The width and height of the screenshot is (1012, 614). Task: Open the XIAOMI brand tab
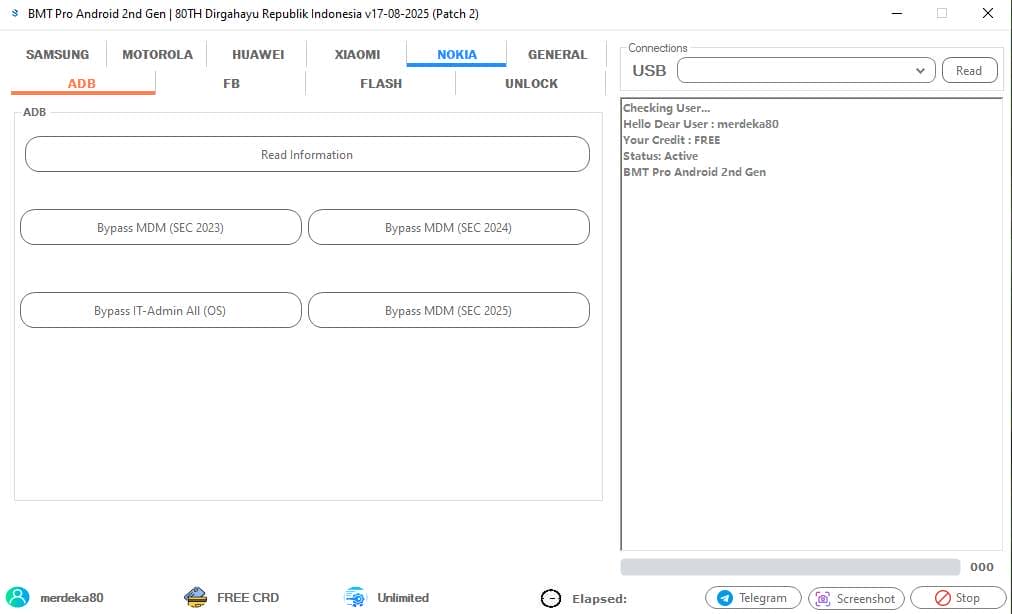point(357,55)
